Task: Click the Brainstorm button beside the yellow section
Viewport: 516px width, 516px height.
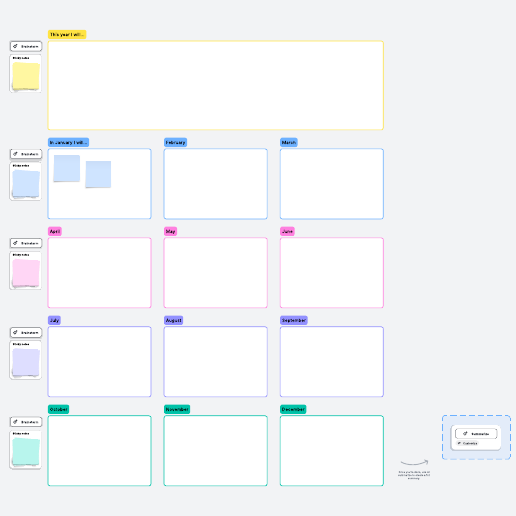Action: tap(26, 46)
